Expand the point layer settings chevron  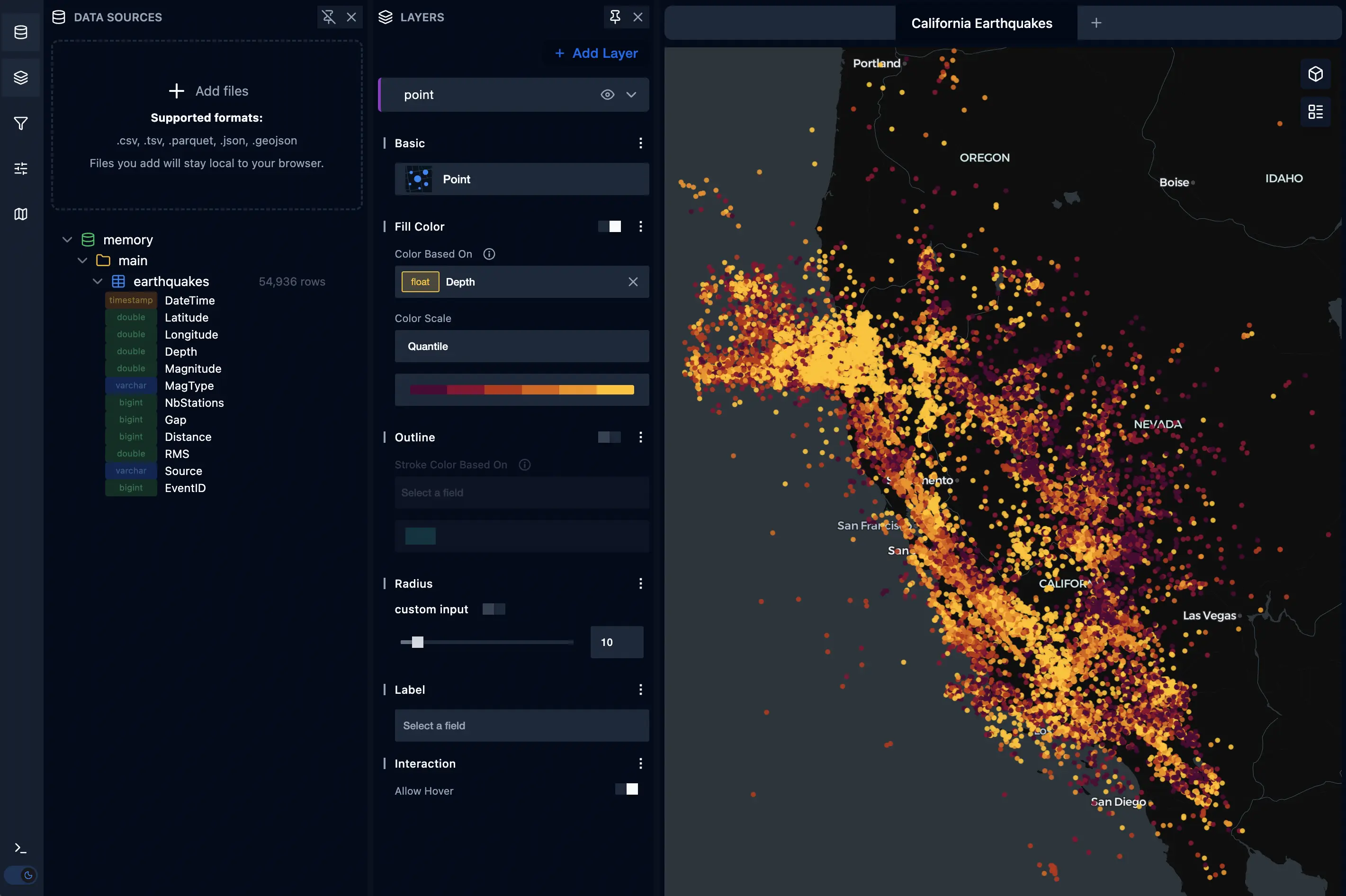[631, 94]
